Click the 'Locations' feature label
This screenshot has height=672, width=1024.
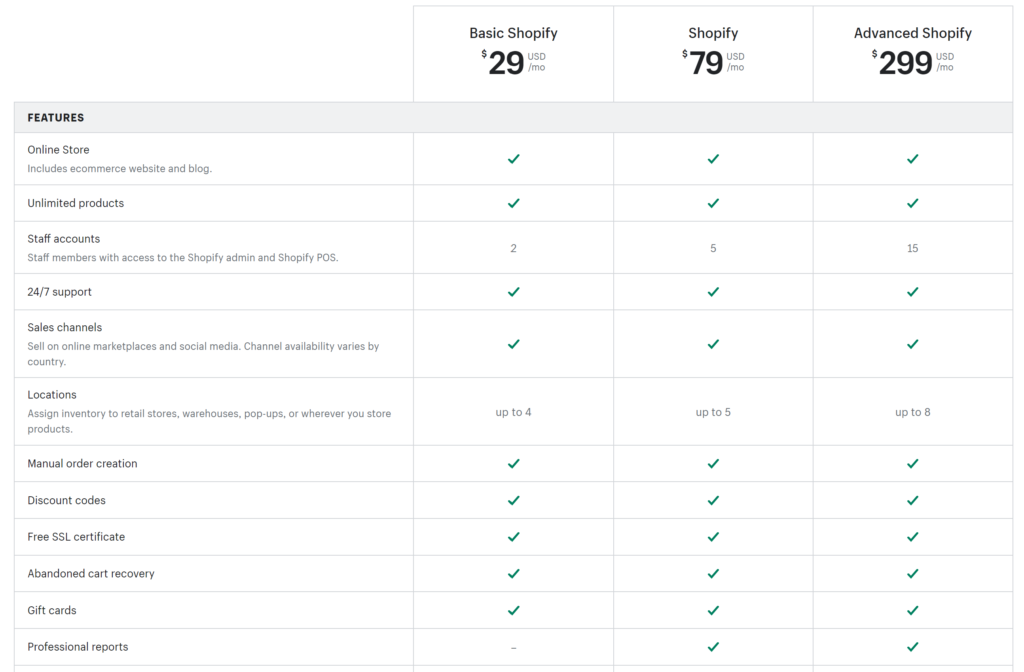pos(52,394)
